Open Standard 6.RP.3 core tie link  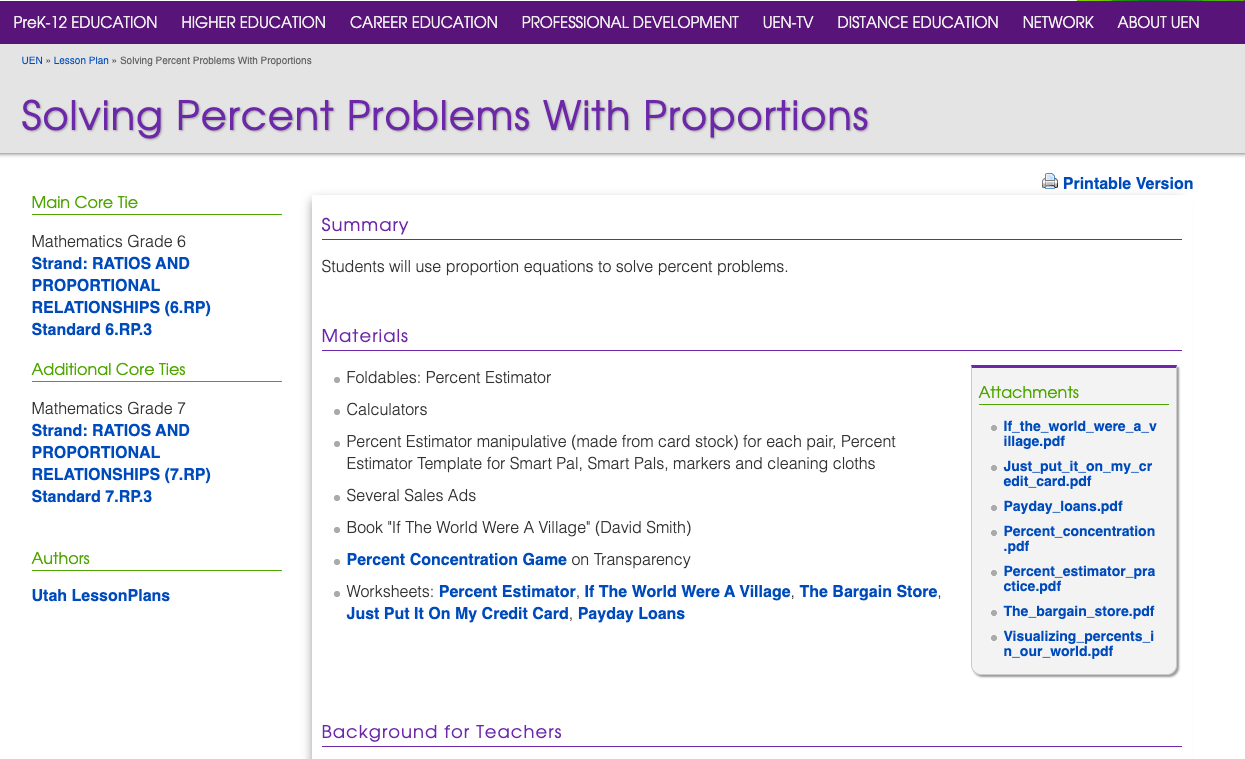[91, 329]
